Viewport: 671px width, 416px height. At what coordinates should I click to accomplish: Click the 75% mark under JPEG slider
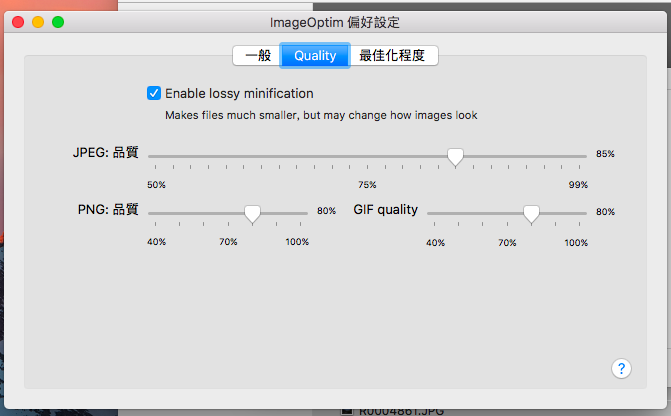pos(367,185)
